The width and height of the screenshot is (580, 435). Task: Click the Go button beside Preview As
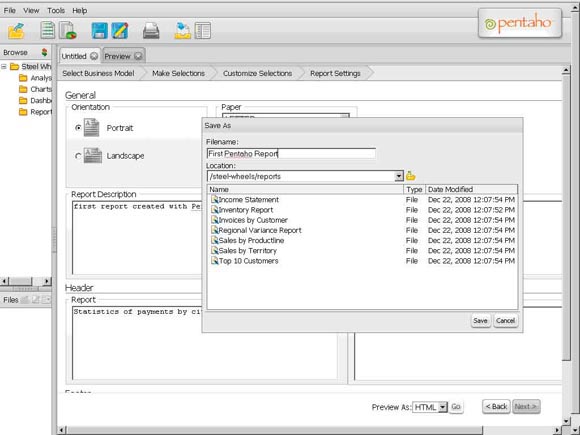coord(456,407)
